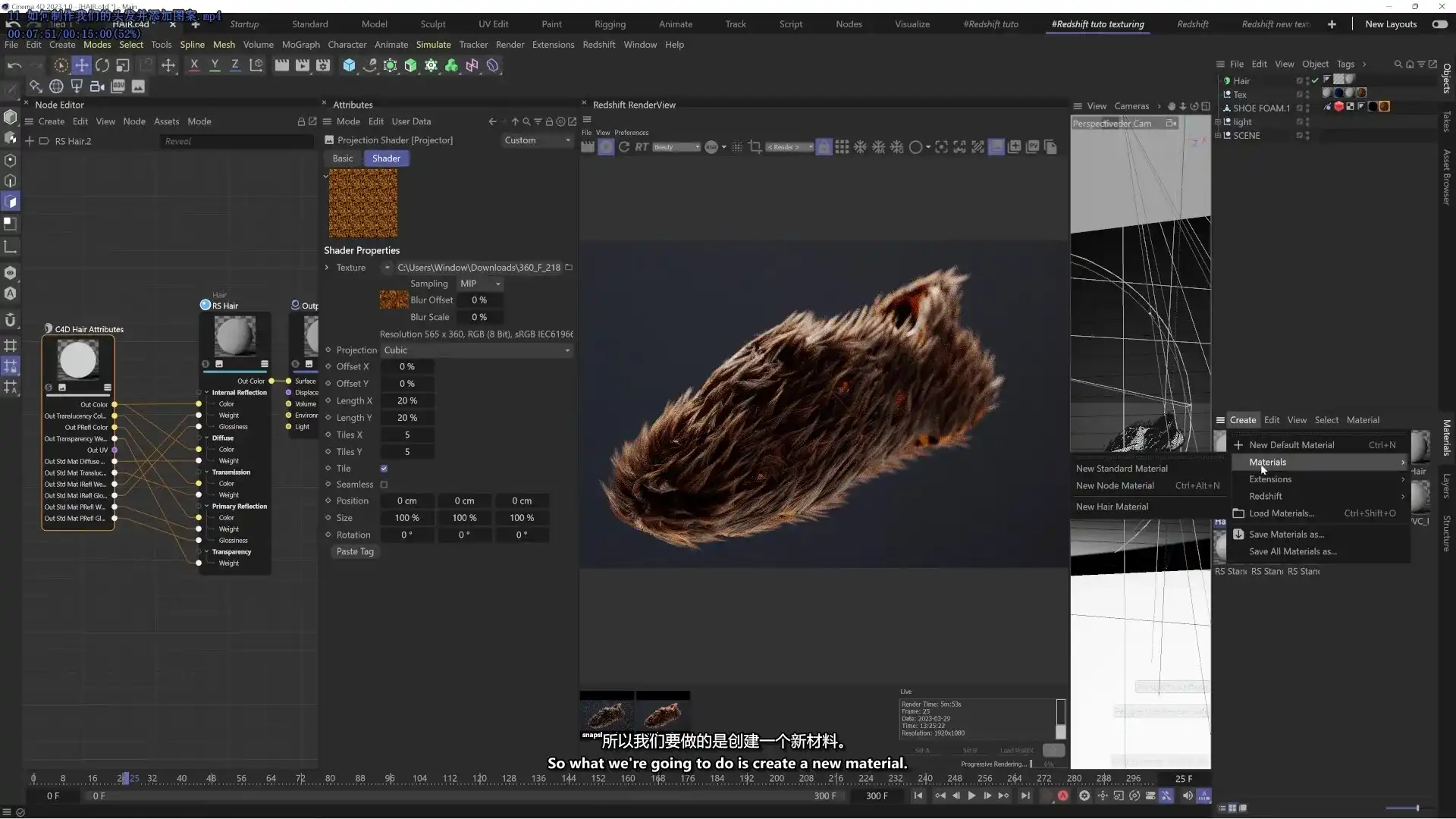The image size is (1456, 819).
Task: Toggle the Tile checkbox
Action: click(384, 469)
